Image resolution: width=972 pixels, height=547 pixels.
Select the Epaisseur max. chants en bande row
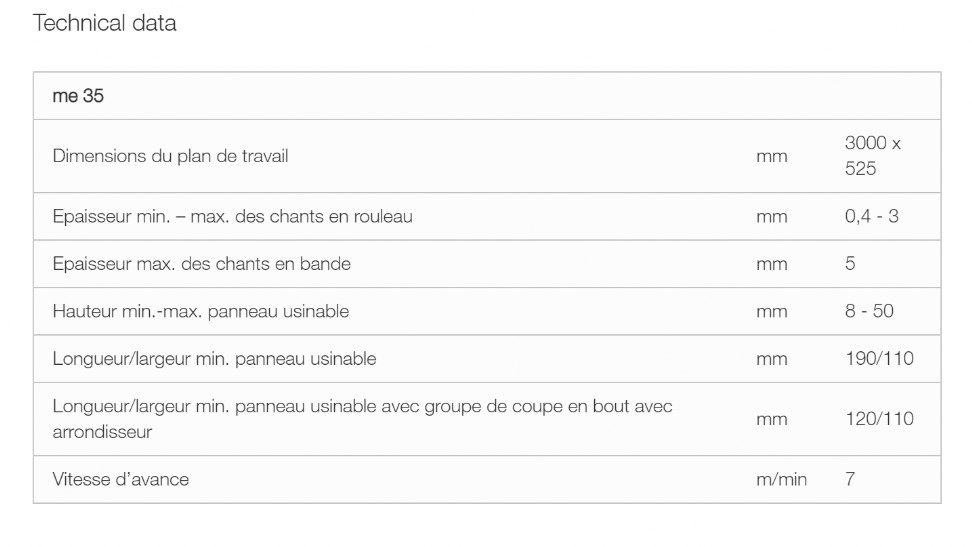click(x=487, y=264)
